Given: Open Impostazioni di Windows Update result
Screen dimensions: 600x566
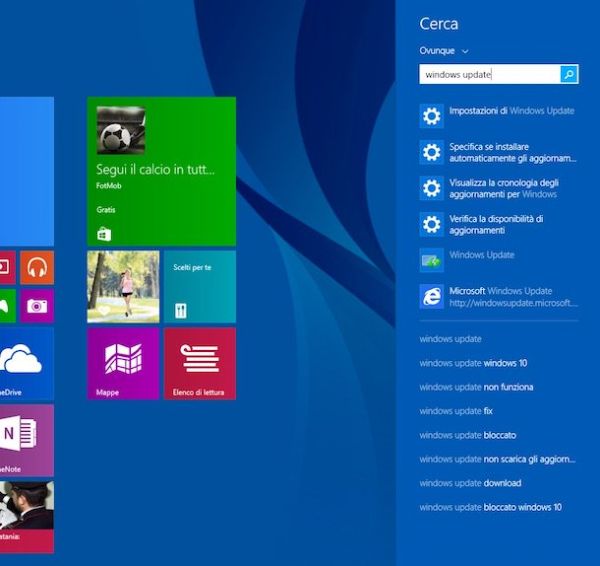Looking at the screenshot, I should pyautogui.click(x=499, y=116).
